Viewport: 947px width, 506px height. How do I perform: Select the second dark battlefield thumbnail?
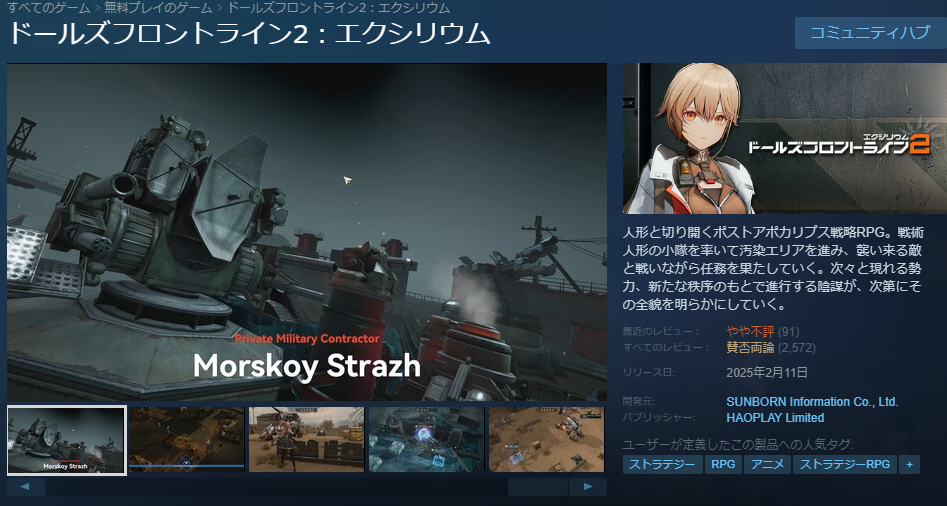click(x=187, y=440)
